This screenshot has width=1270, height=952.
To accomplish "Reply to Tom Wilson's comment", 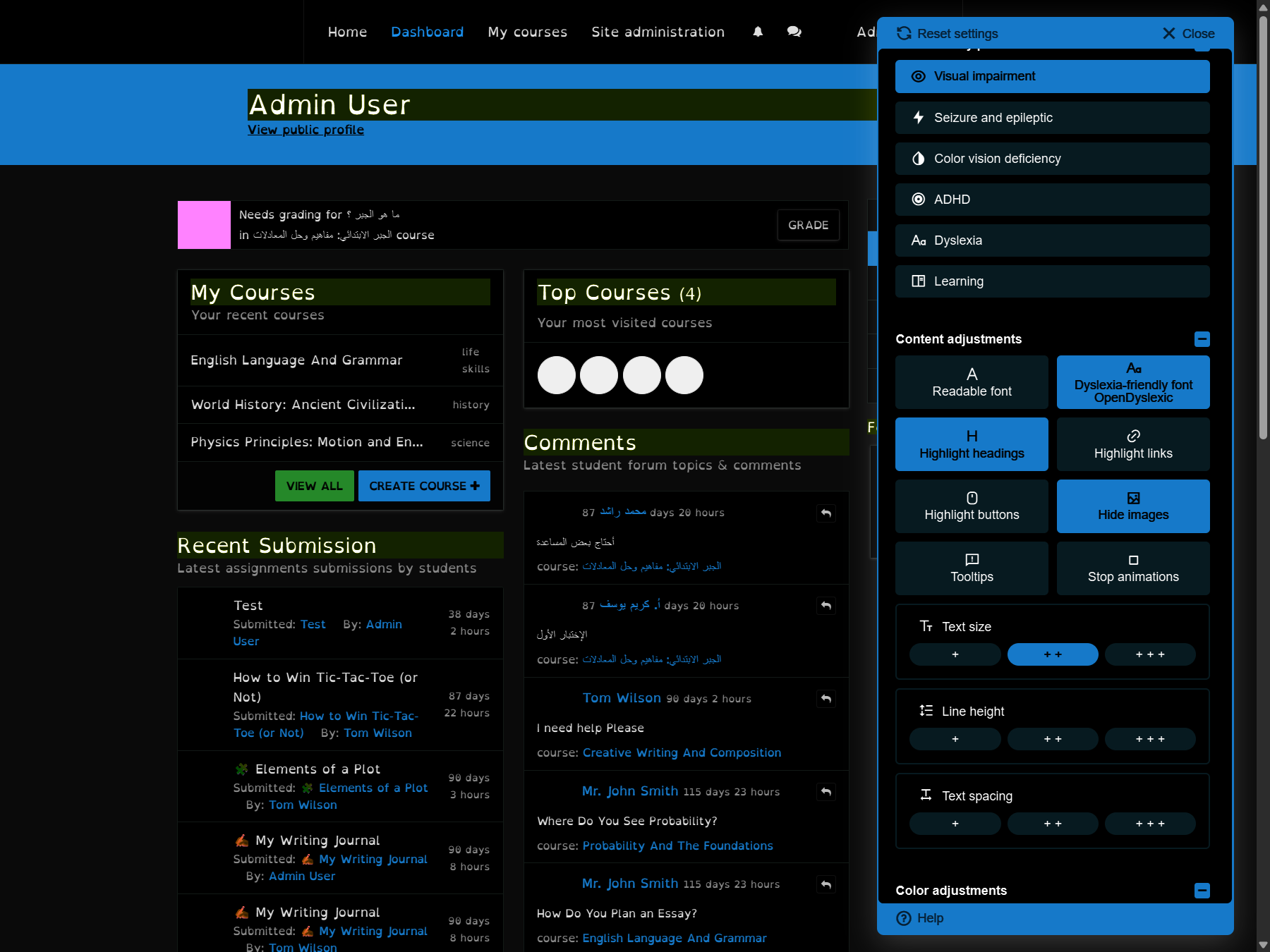I will pyautogui.click(x=825, y=699).
